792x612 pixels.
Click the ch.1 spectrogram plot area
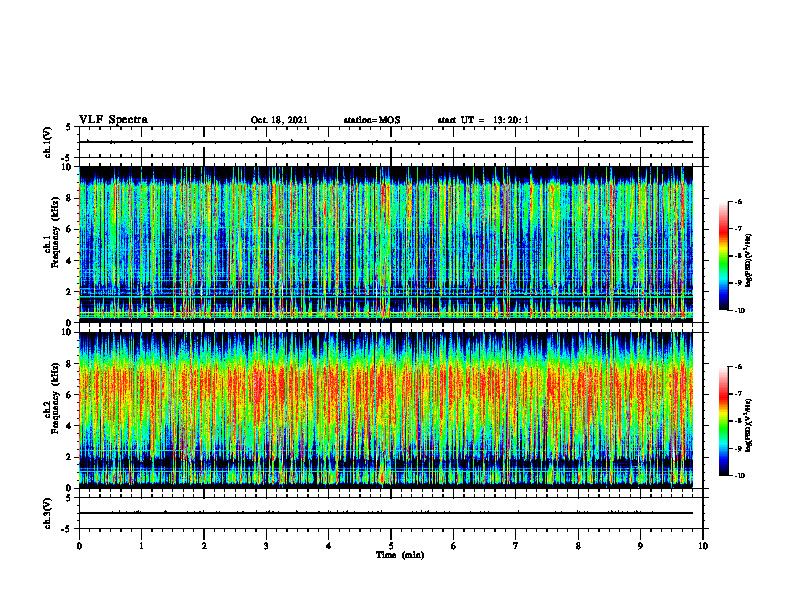[386, 244]
